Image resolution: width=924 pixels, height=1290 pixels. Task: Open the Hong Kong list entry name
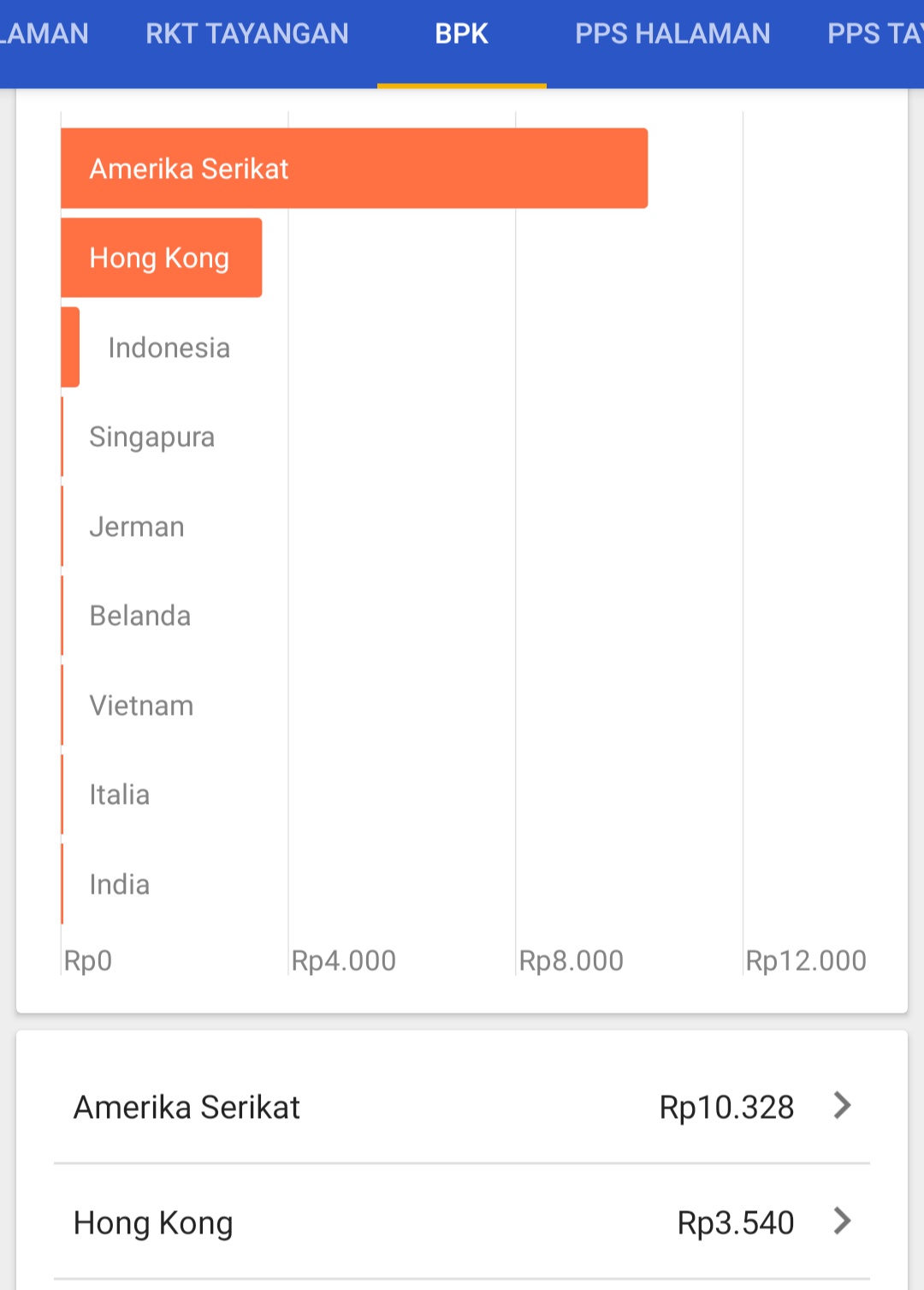pyautogui.click(x=153, y=1223)
